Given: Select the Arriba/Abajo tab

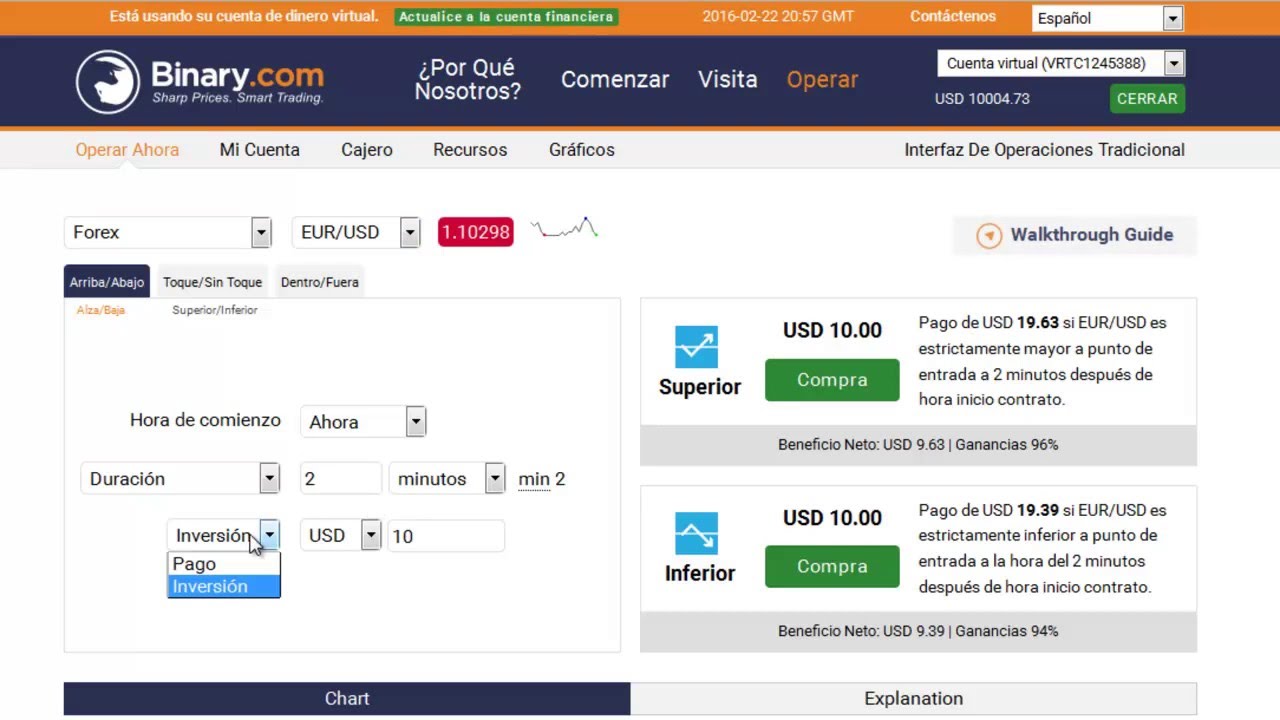Looking at the screenshot, I should pos(107,282).
